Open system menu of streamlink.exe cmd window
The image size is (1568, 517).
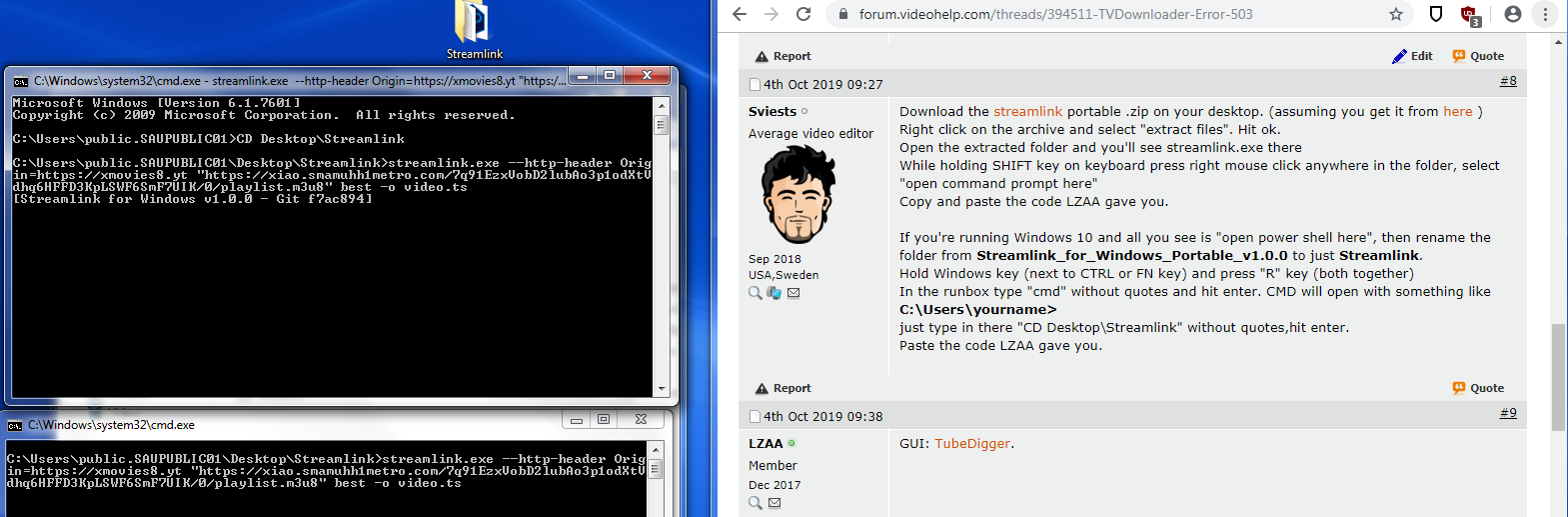point(21,81)
